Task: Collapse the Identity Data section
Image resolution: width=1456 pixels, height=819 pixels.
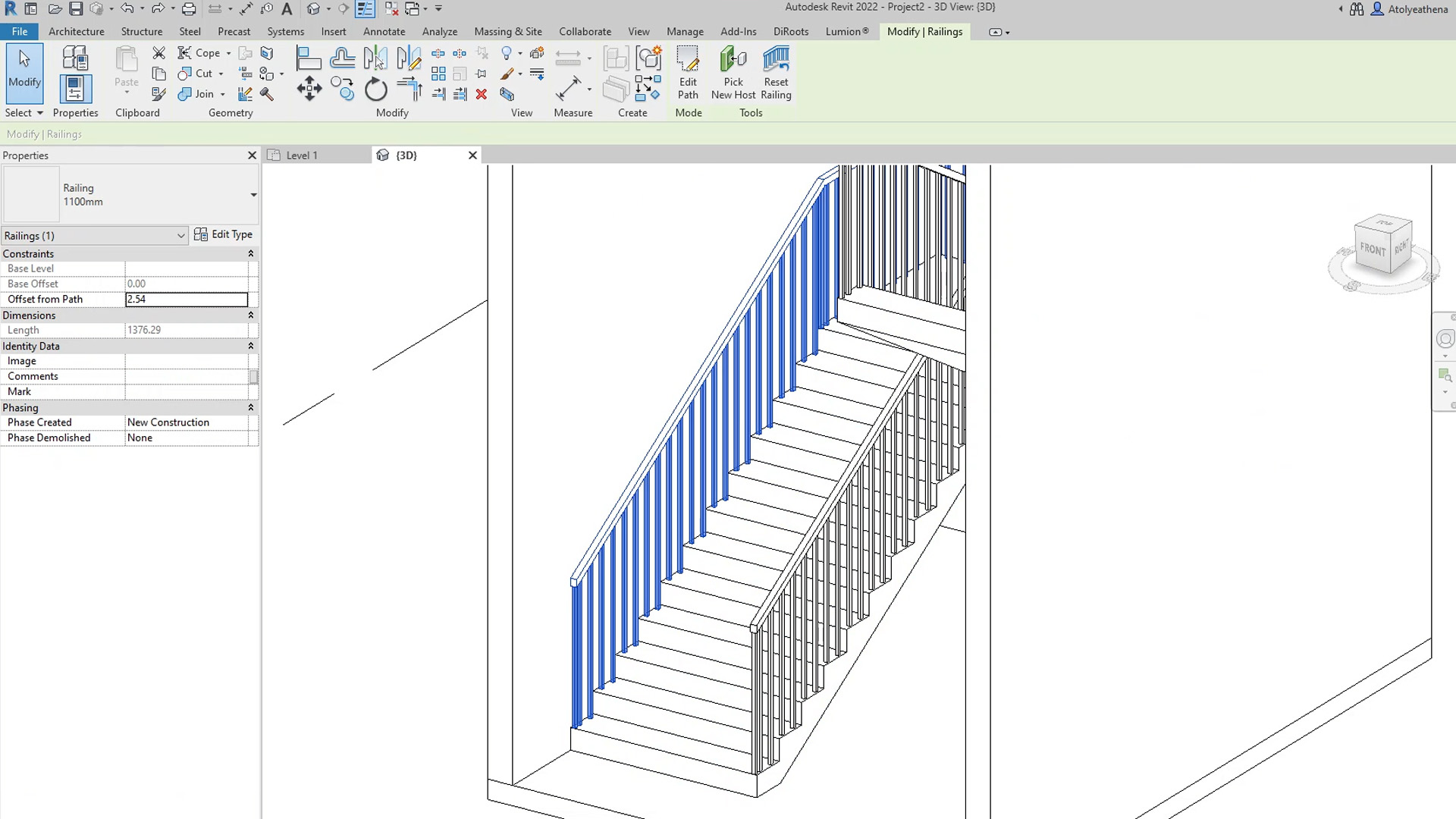Action: tap(250, 346)
